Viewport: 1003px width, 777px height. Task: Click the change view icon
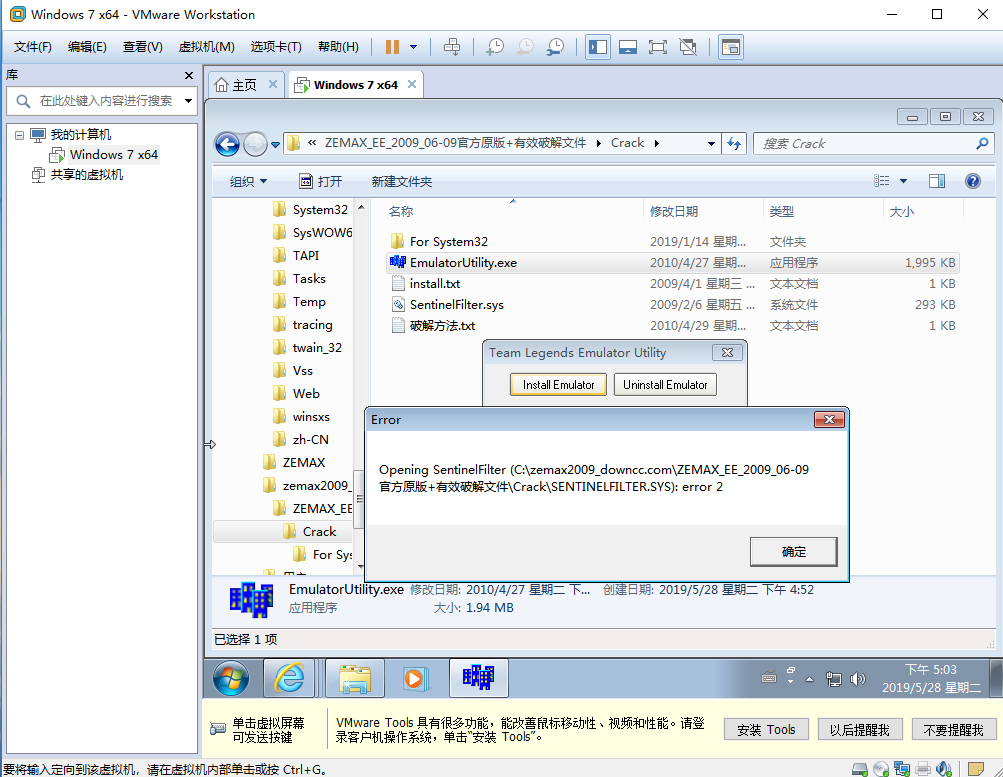(x=881, y=182)
